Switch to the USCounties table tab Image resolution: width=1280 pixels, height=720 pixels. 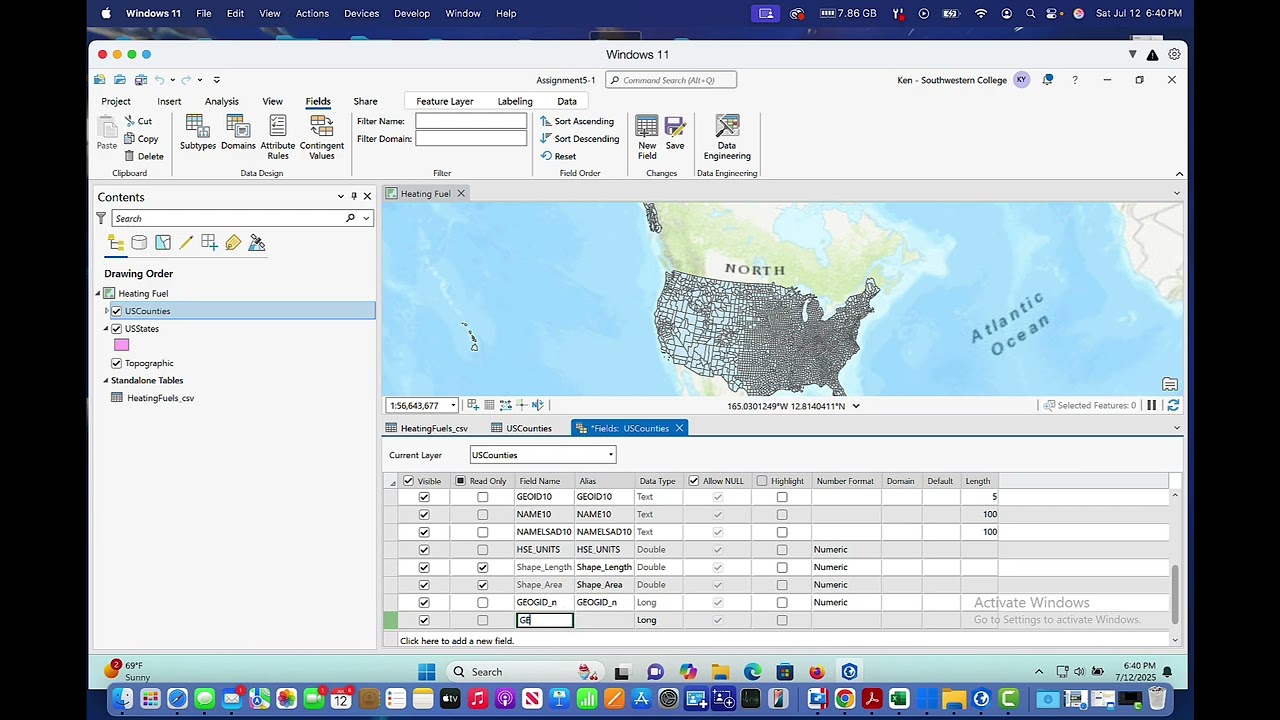[x=522, y=428]
